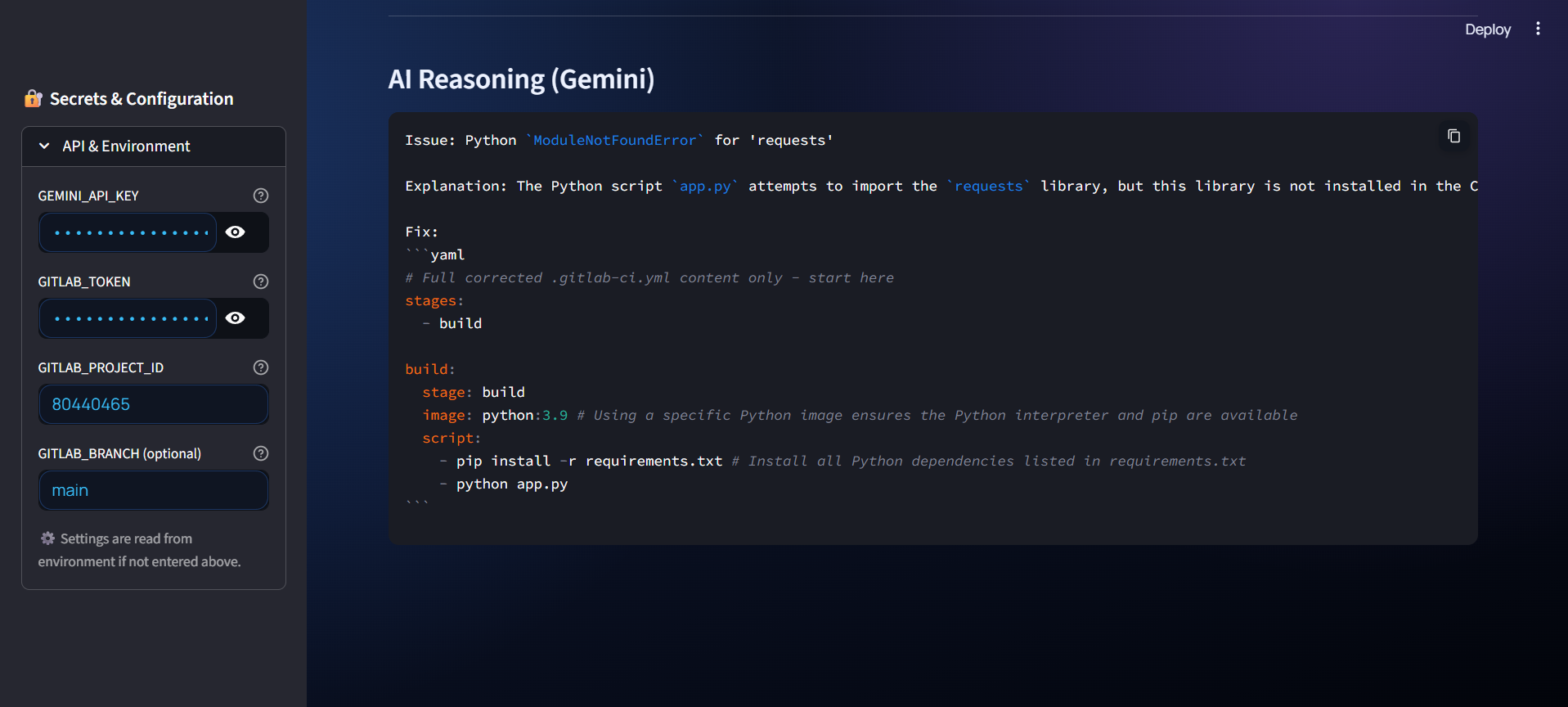1568x707 pixels.
Task: Copy the AI reasoning code block
Action: 1453,136
